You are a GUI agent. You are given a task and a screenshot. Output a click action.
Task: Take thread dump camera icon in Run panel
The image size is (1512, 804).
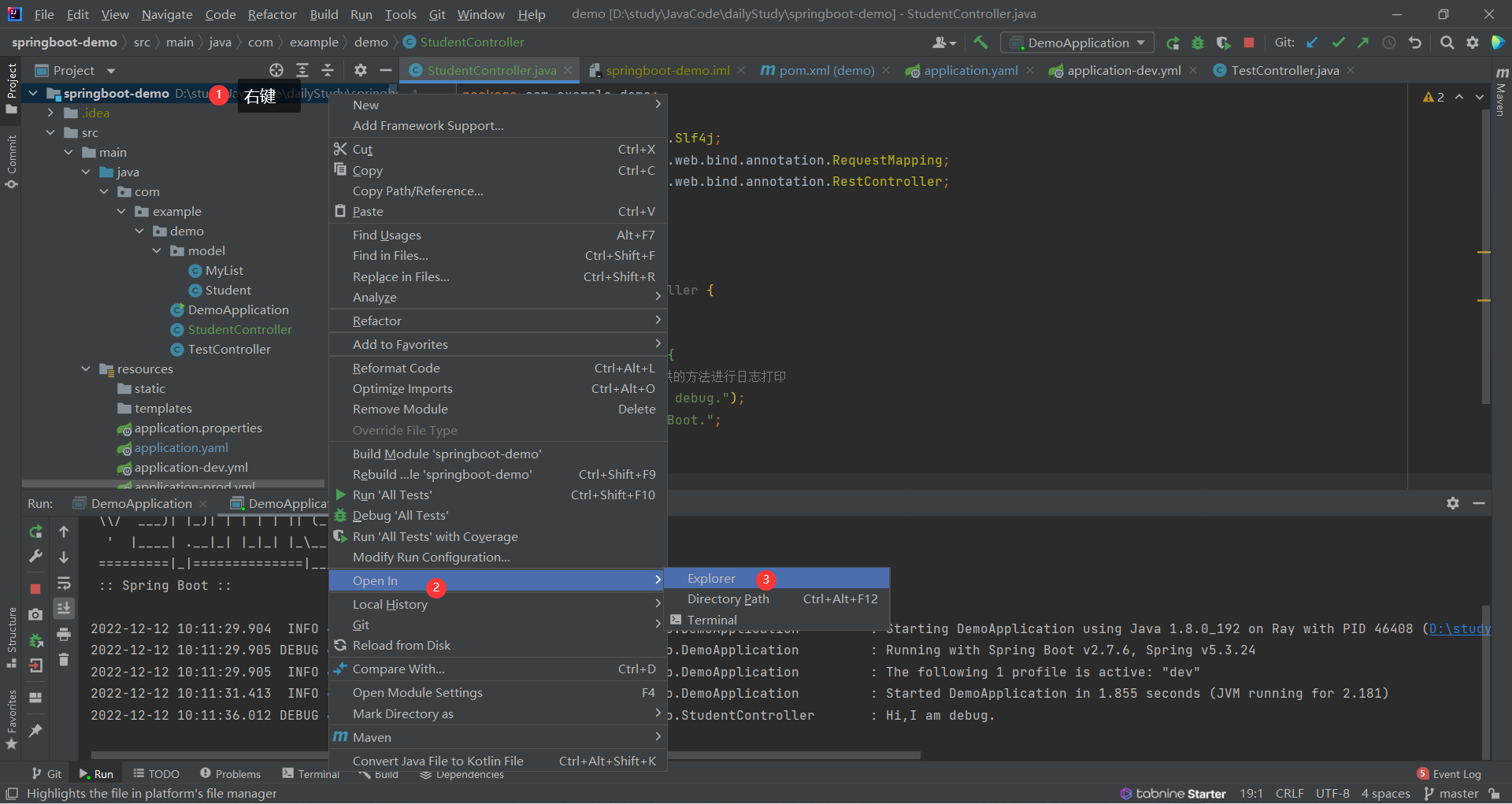35,614
